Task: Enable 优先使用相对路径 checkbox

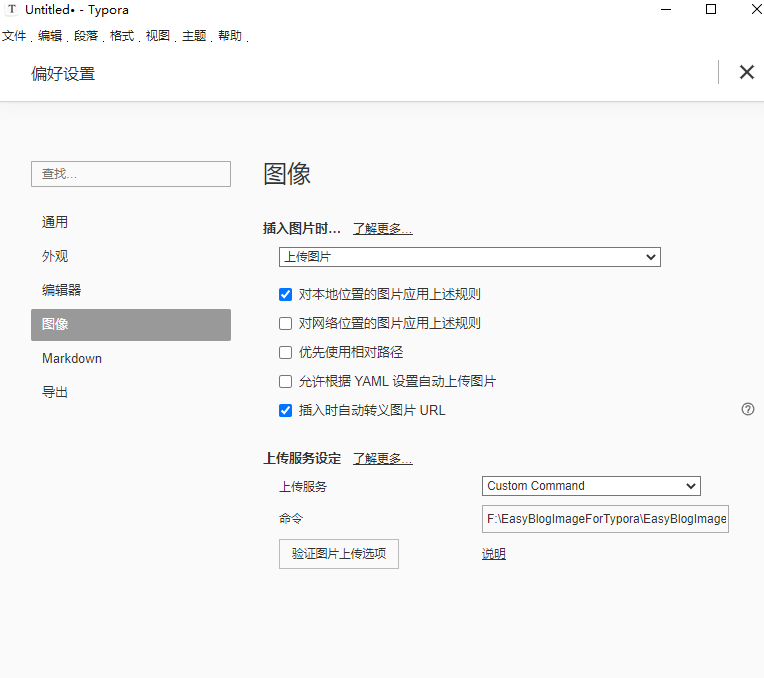Action: [x=286, y=352]
